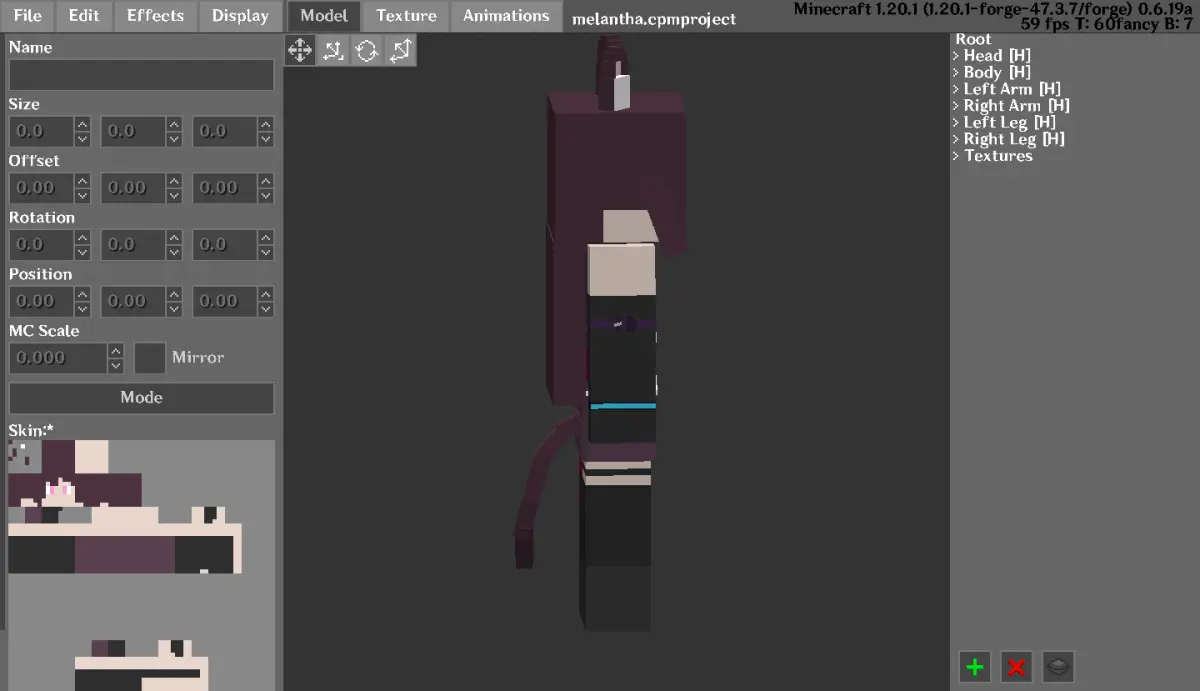Expand the Left Leg [H] tree node
This screenshot has height=691, width=1200.
click(956, 123)
